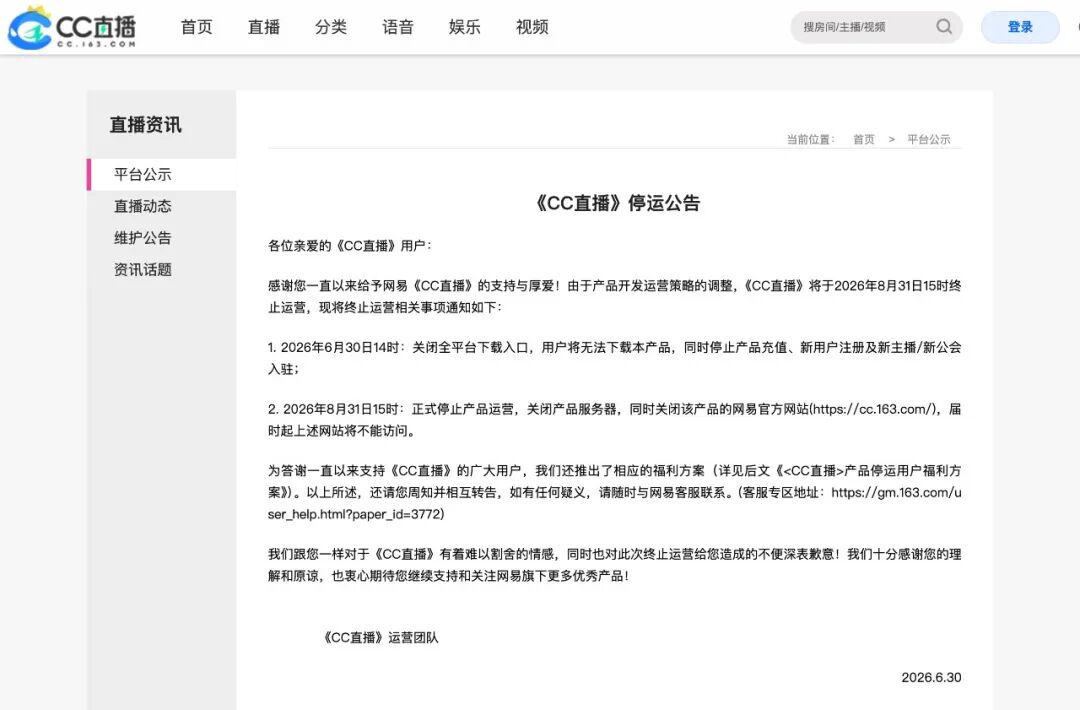Open the 分类 navigation item
Image resolution: width=1080 pixels, height=710 pixels.
click(x=331, y=27)
